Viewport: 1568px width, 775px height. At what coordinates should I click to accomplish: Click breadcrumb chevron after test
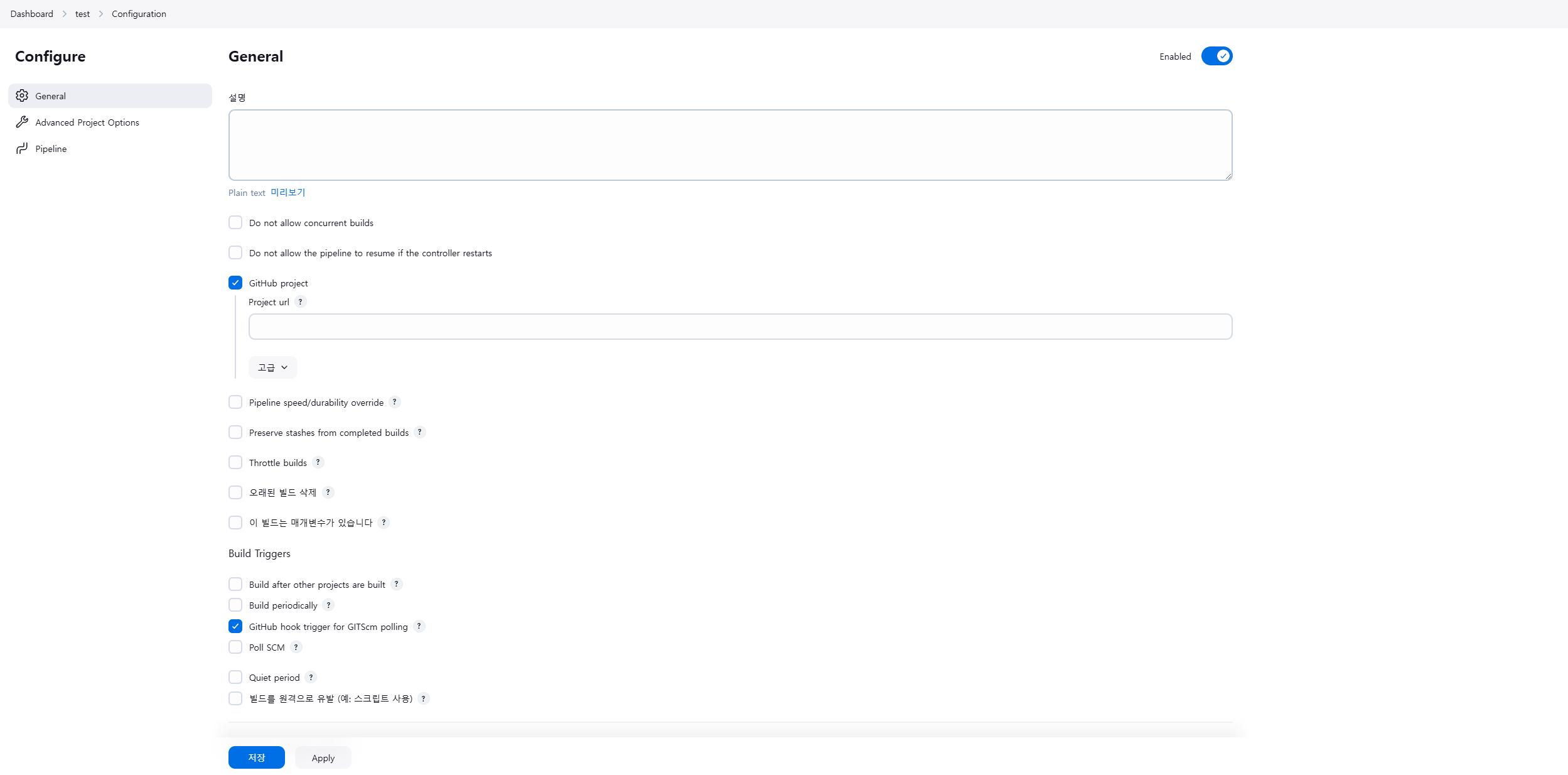tap(100, 14)
